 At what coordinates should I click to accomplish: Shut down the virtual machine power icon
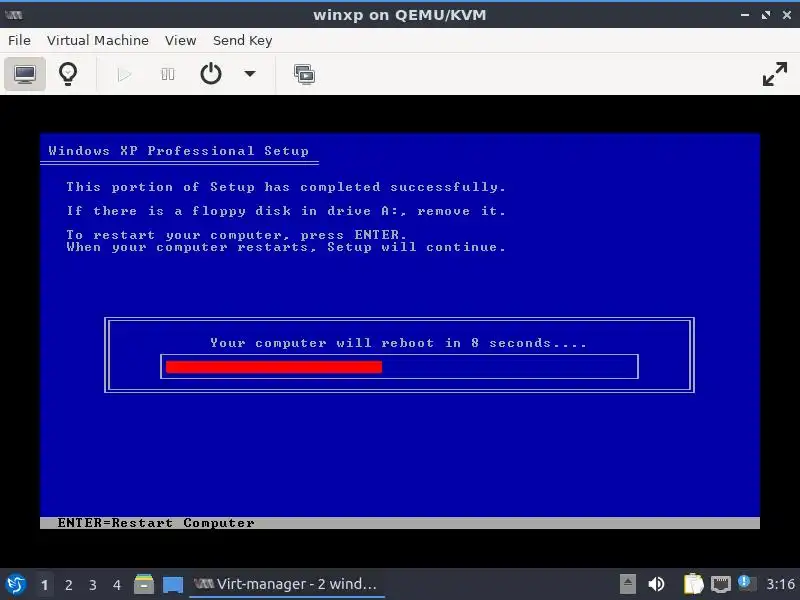click(211, 74)
